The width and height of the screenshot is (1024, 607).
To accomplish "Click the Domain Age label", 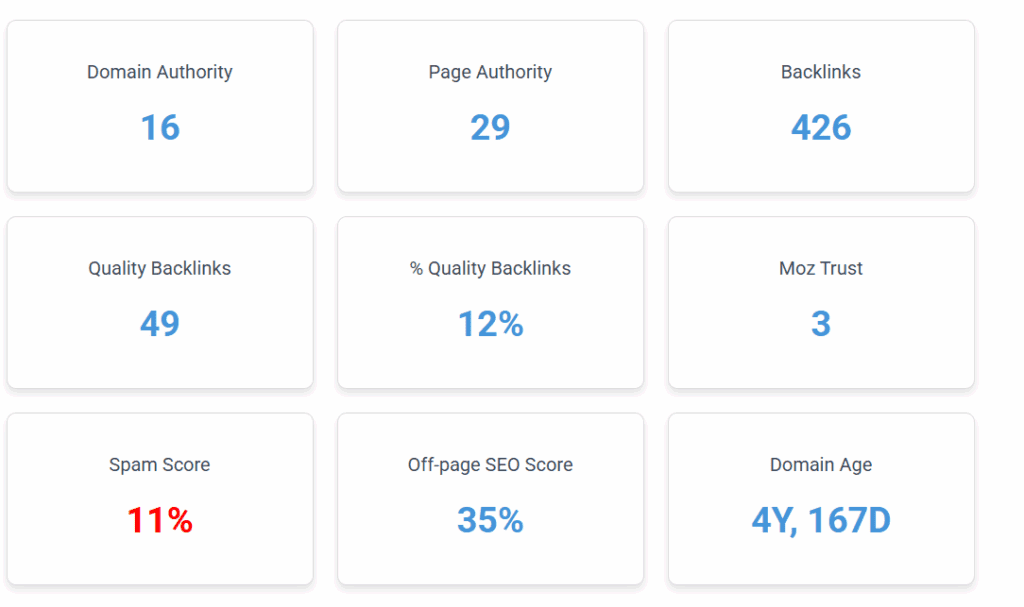I will pyautogui.click(x=821, y=465).
